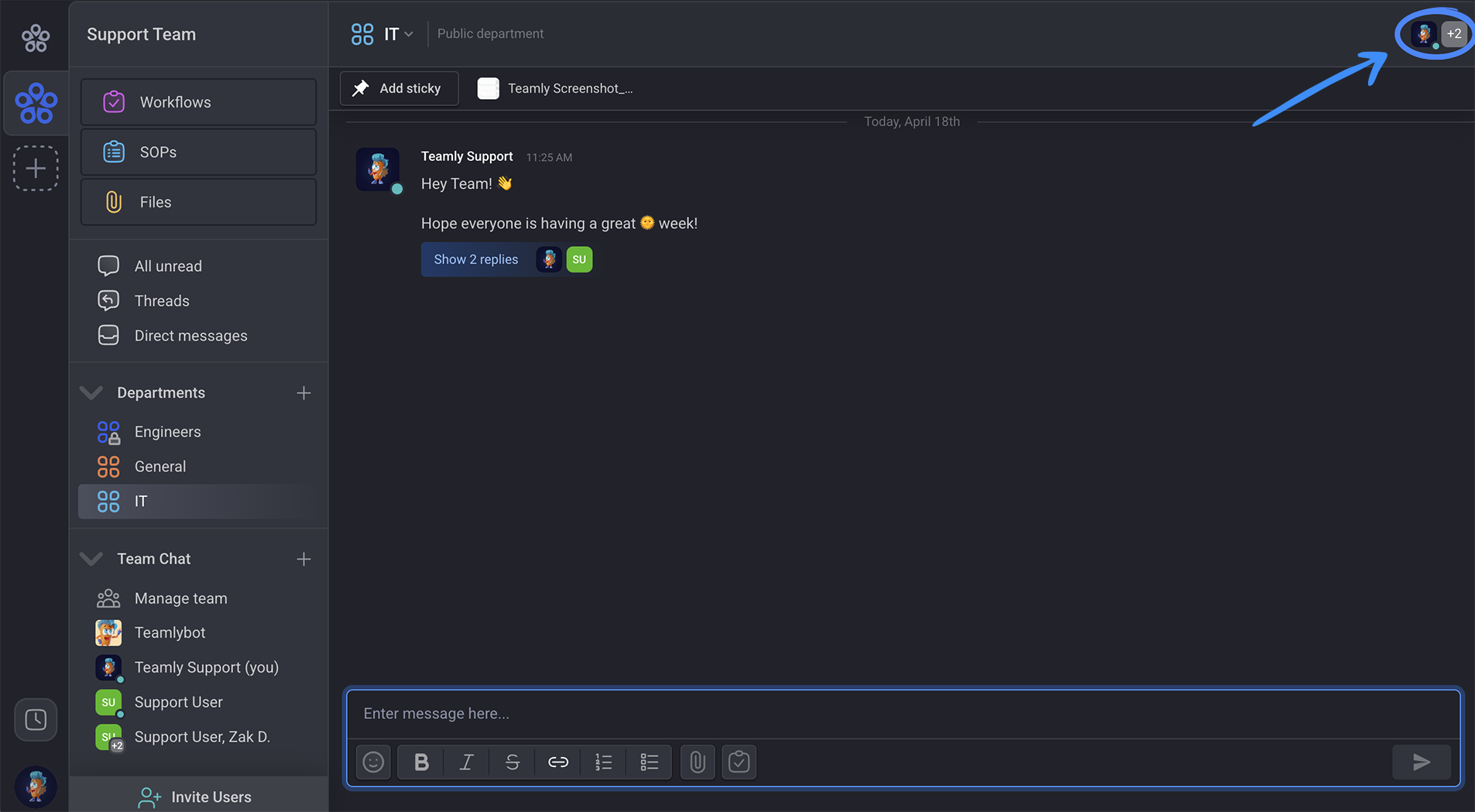Collapse the Team Chat section
Viewport: 1475px width, 812px height.
point(91,558)
